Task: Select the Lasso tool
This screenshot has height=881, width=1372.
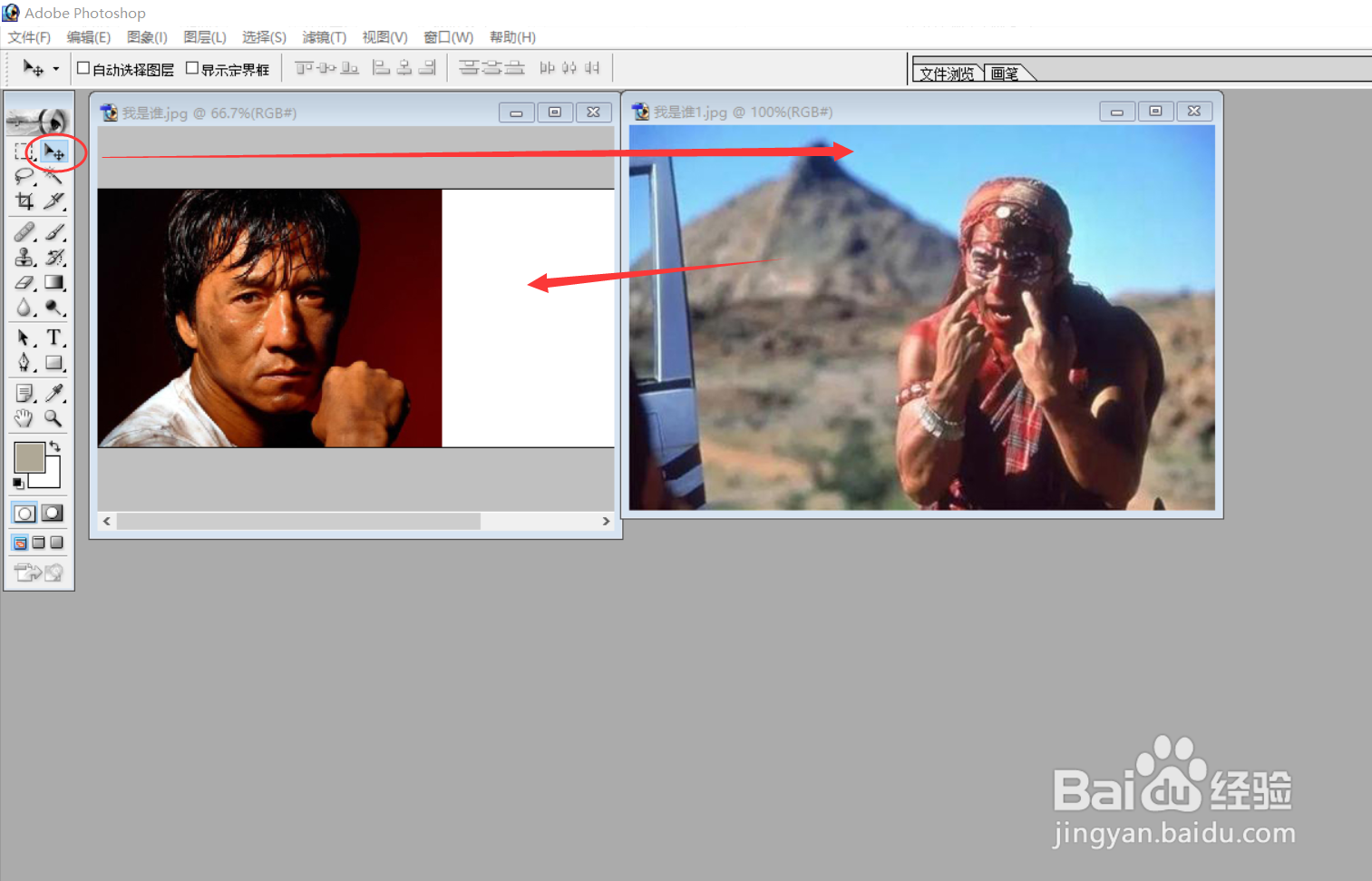Action: click(24, 176)
